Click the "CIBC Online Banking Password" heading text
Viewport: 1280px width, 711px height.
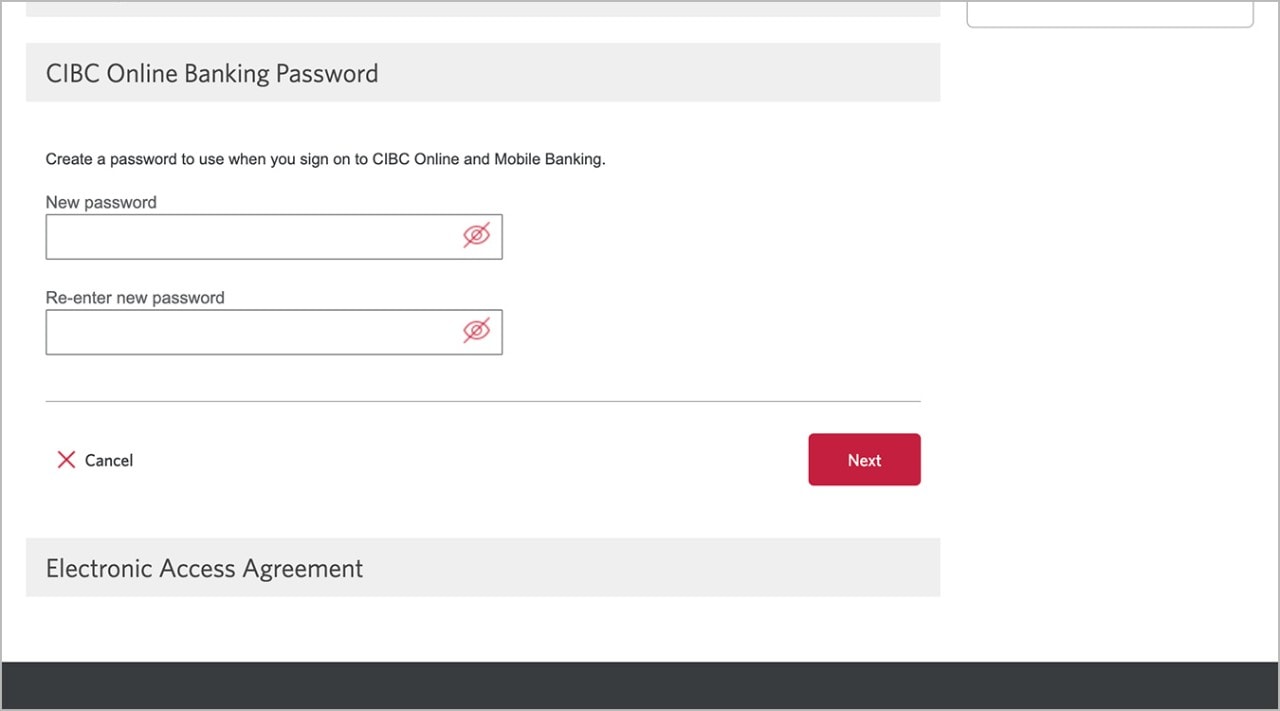coord(212,74)
